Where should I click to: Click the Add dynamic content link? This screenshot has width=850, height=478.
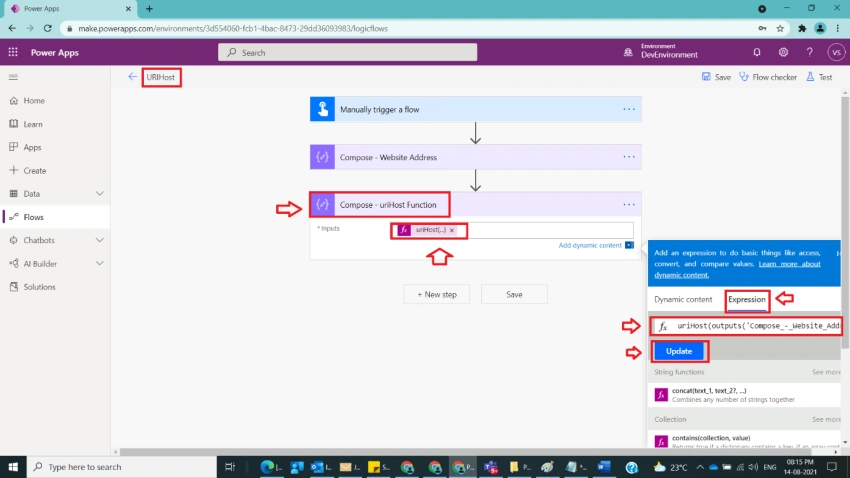[590, 245]
